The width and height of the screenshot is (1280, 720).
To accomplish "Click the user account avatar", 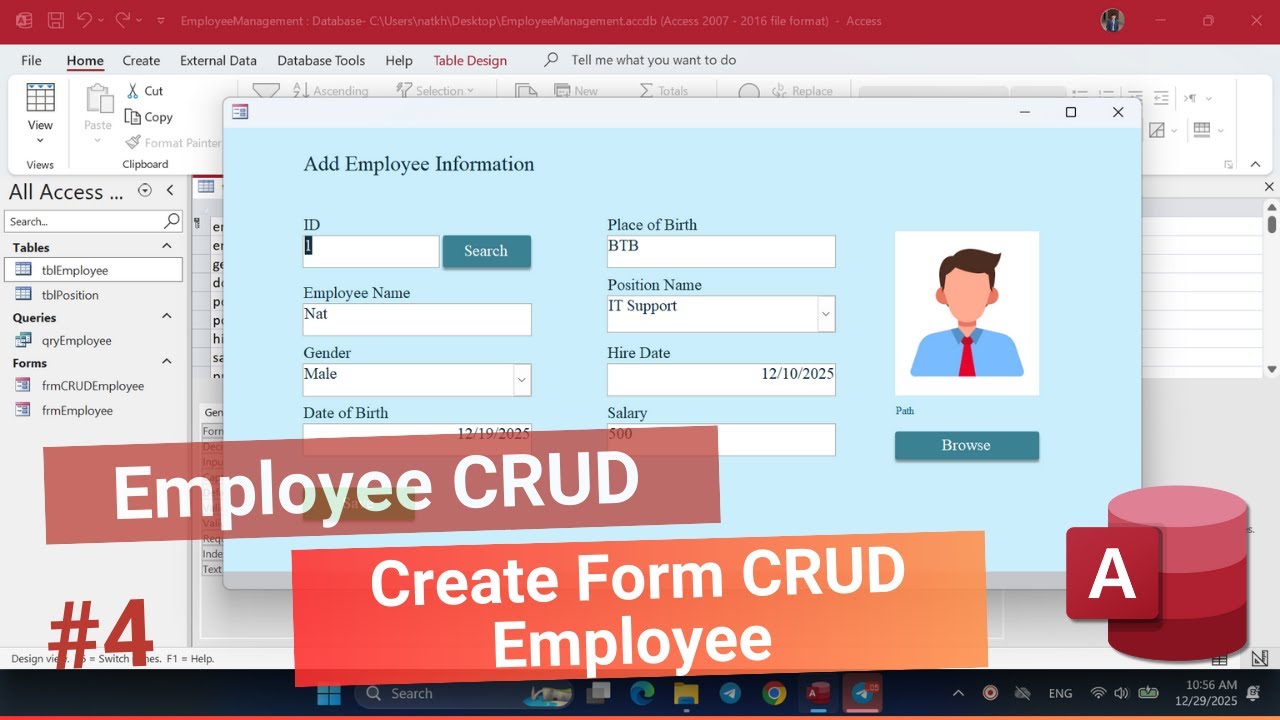I will click(x=1112, y=20).
